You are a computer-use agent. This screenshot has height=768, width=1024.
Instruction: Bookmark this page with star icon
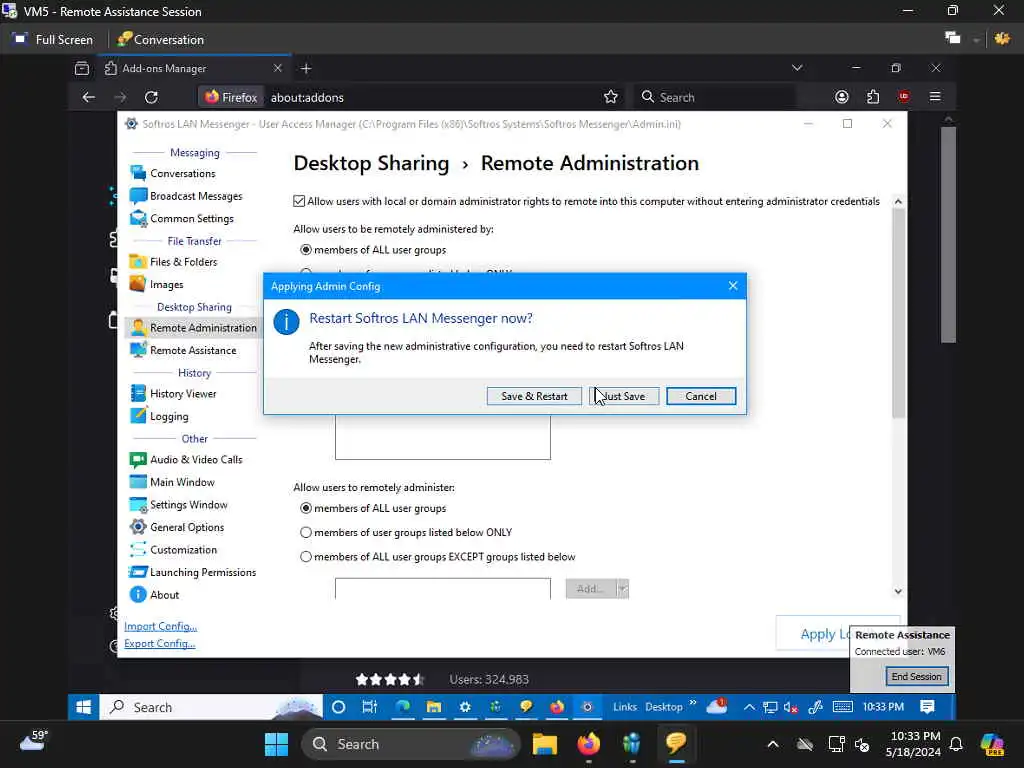click(x=611, y=97)
